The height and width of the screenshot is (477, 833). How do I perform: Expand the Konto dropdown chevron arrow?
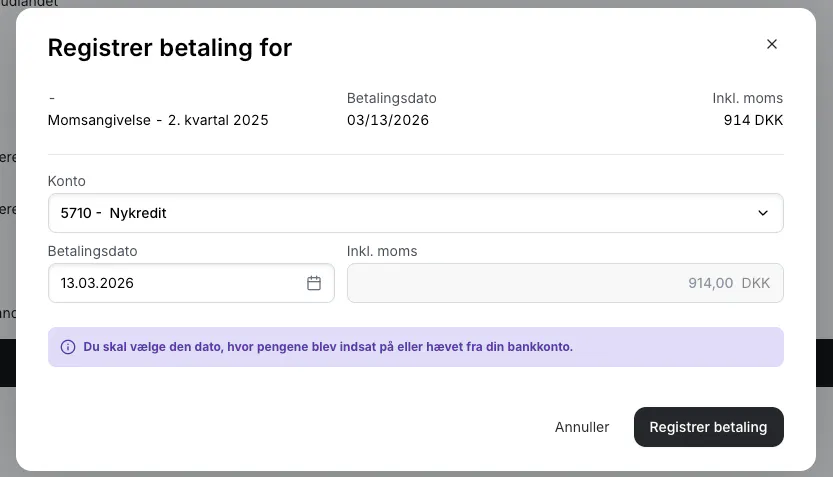[x=763, y=213]
